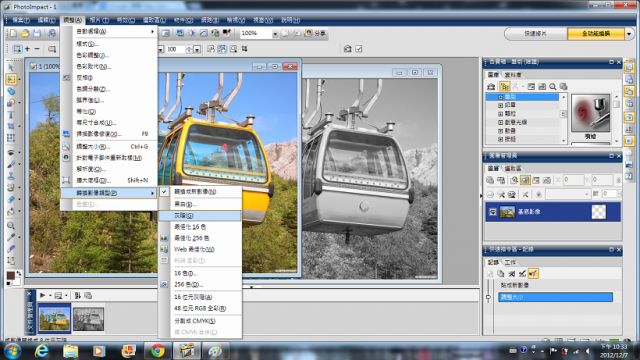
Task: Switch to second tab in layer manager panel
Action: pos(513,168)
